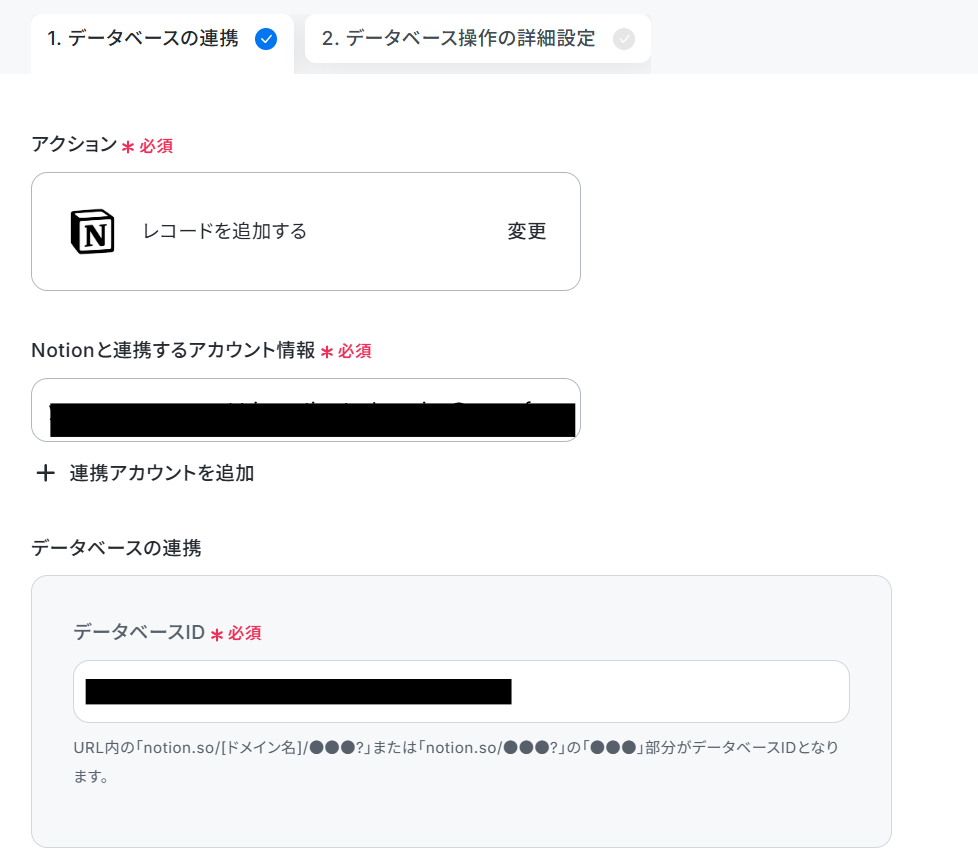The height and width of the screenshot is (857, 978).
Task: Click the red asterisk beside the Notion account label
Action: pyautogui.click(x=327, y=352)
